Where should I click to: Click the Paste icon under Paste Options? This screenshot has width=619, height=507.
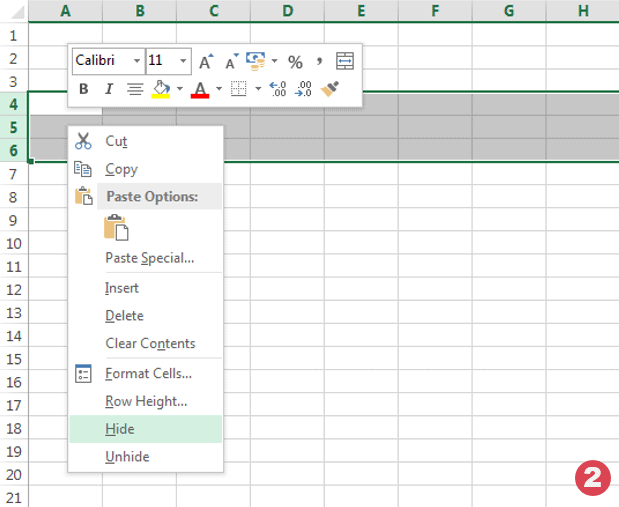click(116, 227)
